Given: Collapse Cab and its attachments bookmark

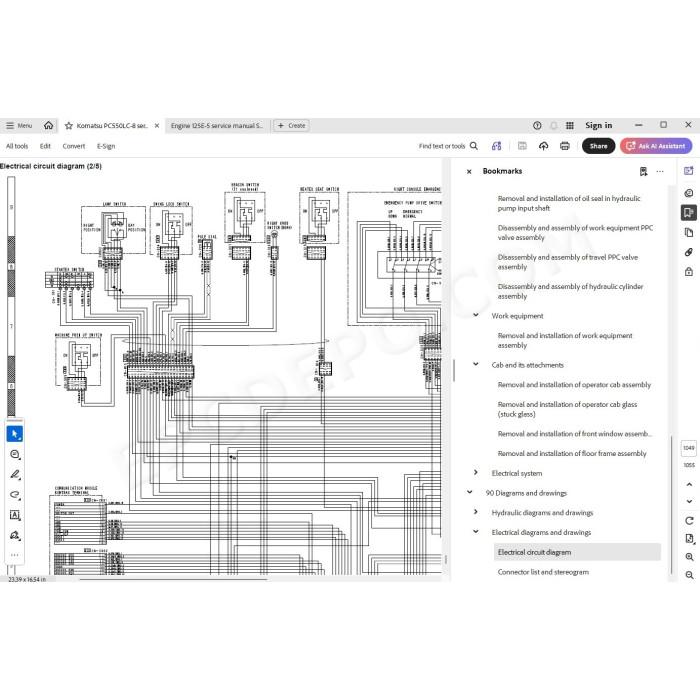Looking at the screenshot, I should [476, 364].
